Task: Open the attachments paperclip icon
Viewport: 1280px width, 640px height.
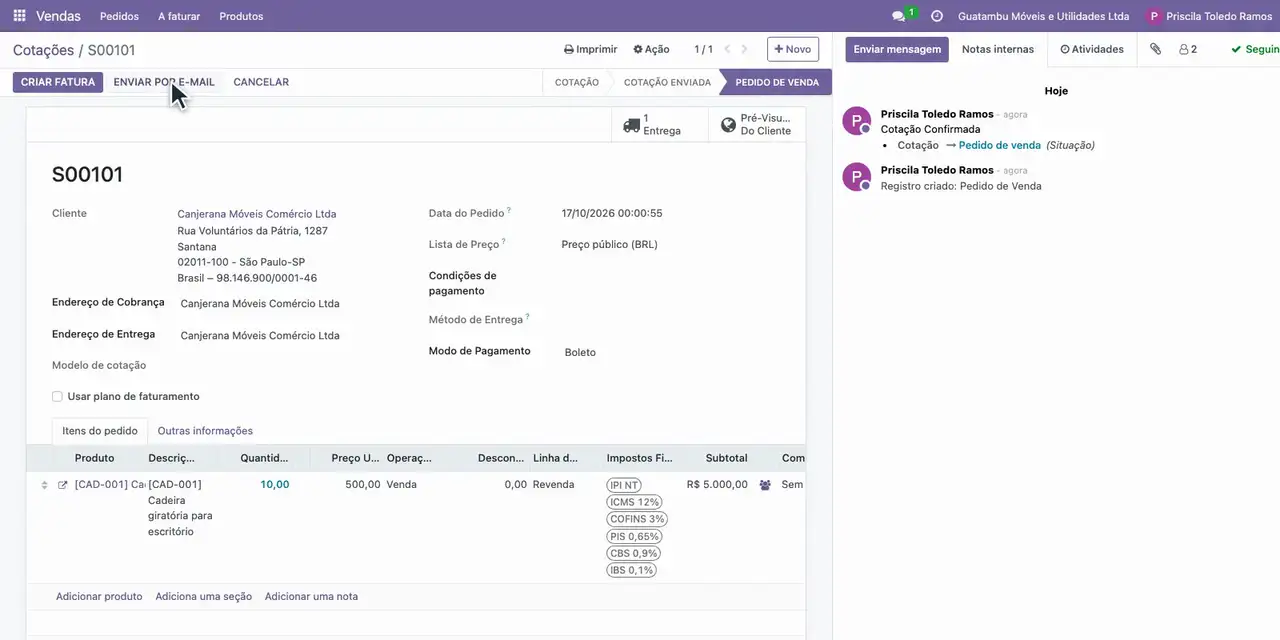Action: pyautogui.click(x=1155, y=49)
